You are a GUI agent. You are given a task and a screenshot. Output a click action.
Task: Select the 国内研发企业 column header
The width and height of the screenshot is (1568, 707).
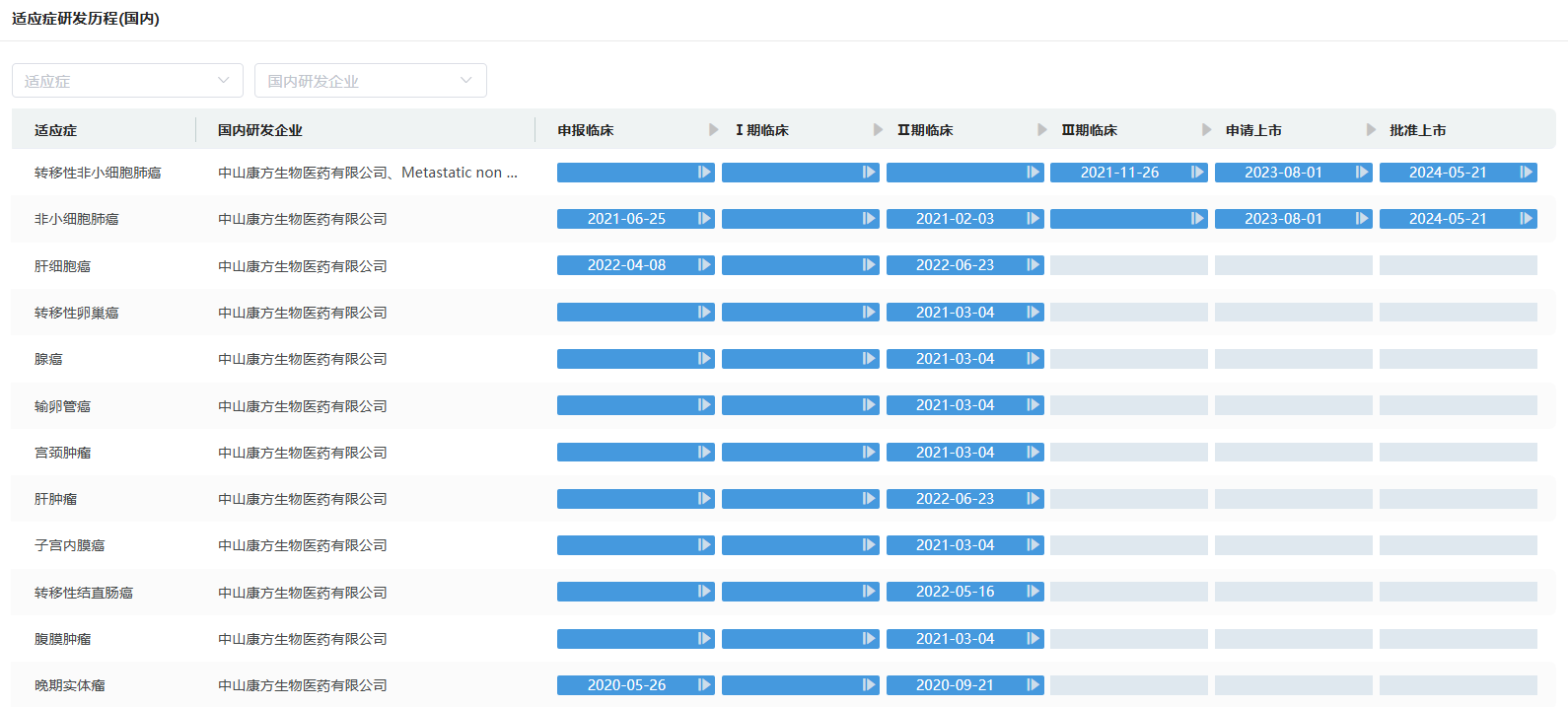pos(260,130)
